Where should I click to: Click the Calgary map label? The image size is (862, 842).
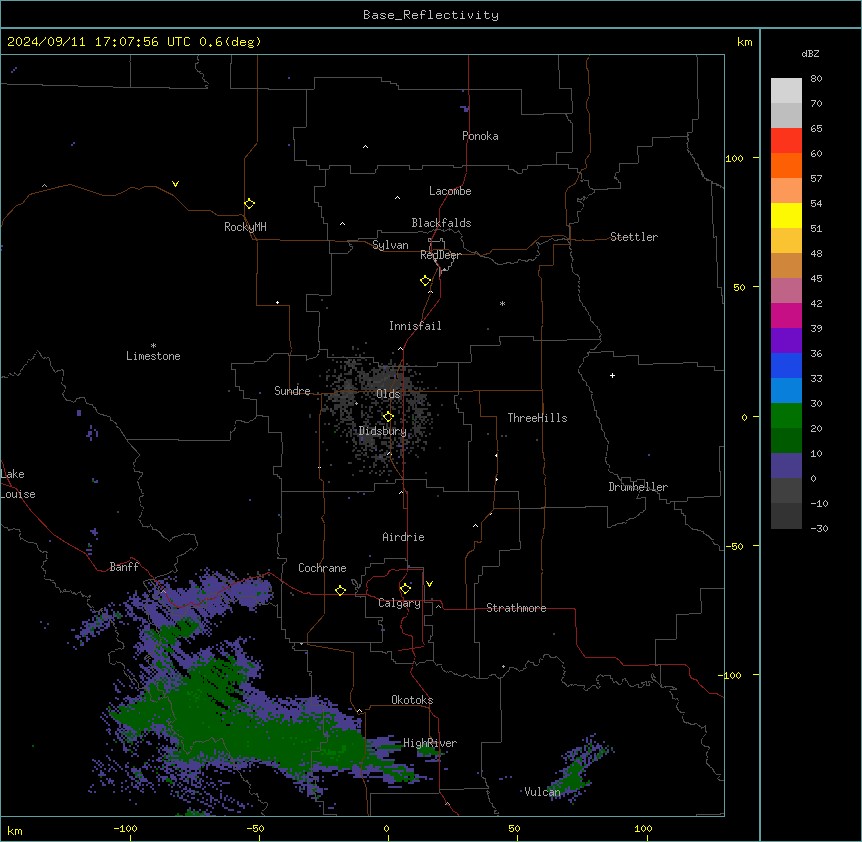[x=399, y=603]
